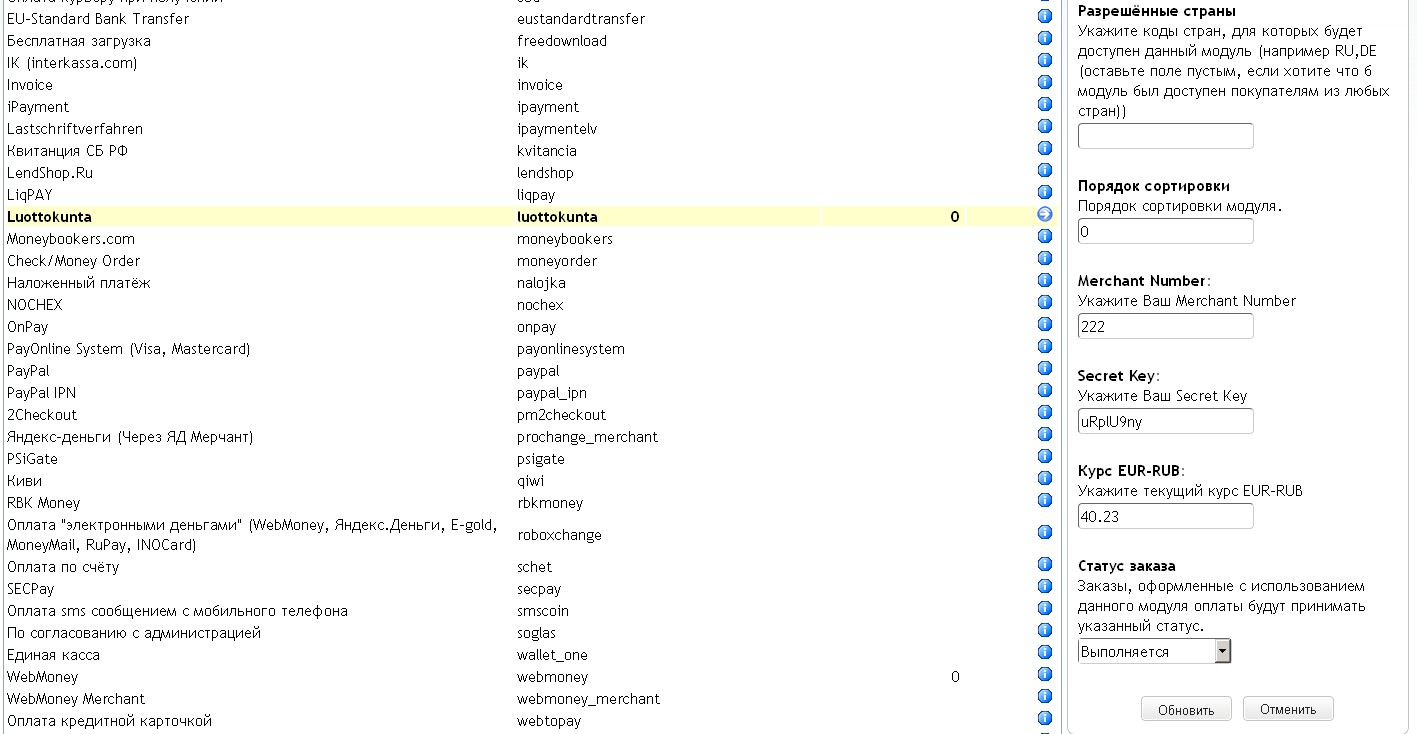This screenshot has height=734, width=1417.
Task: Click the 2Checkout module name
Action: 42,415
